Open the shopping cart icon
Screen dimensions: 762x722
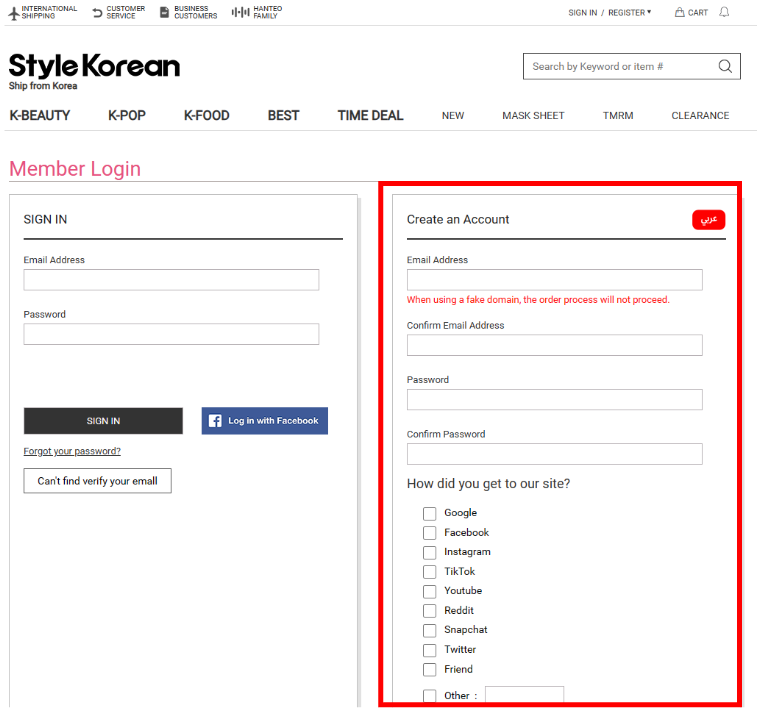680,13
